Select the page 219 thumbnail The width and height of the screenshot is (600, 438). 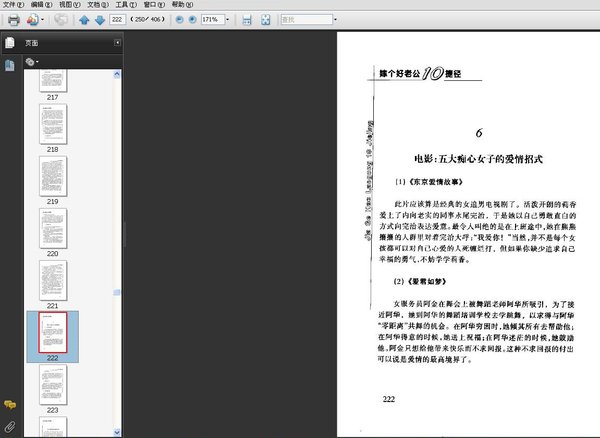pyautogui.click(x=53, y=176)
